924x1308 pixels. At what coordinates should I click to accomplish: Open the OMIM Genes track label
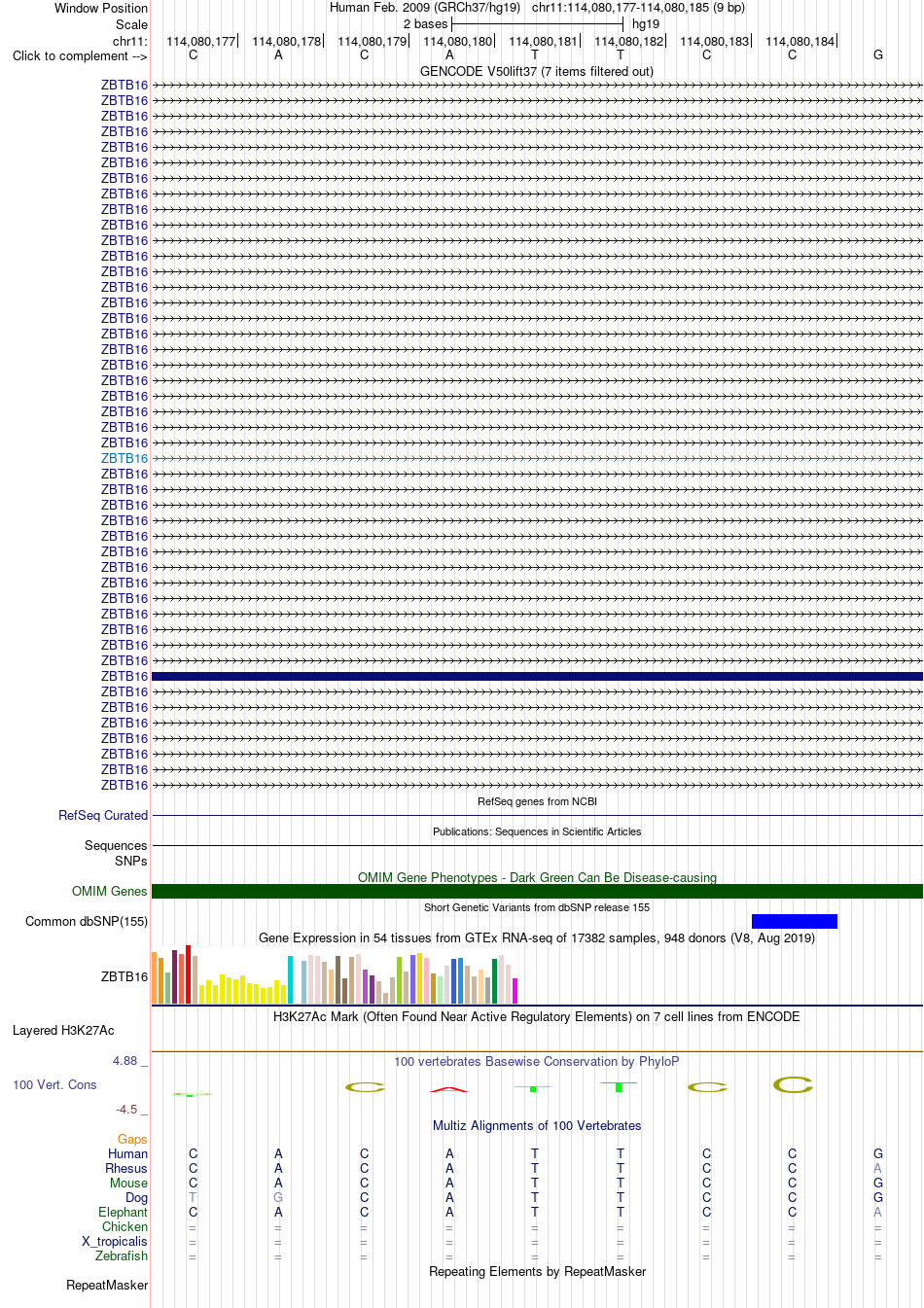[110, 891]
